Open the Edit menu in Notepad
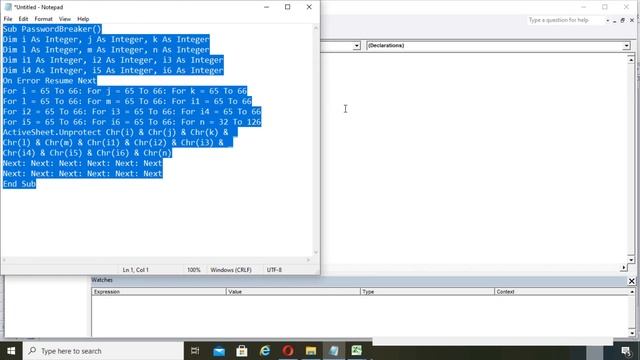The height and width of the screenshot is (360, 640). pos(23,19)
